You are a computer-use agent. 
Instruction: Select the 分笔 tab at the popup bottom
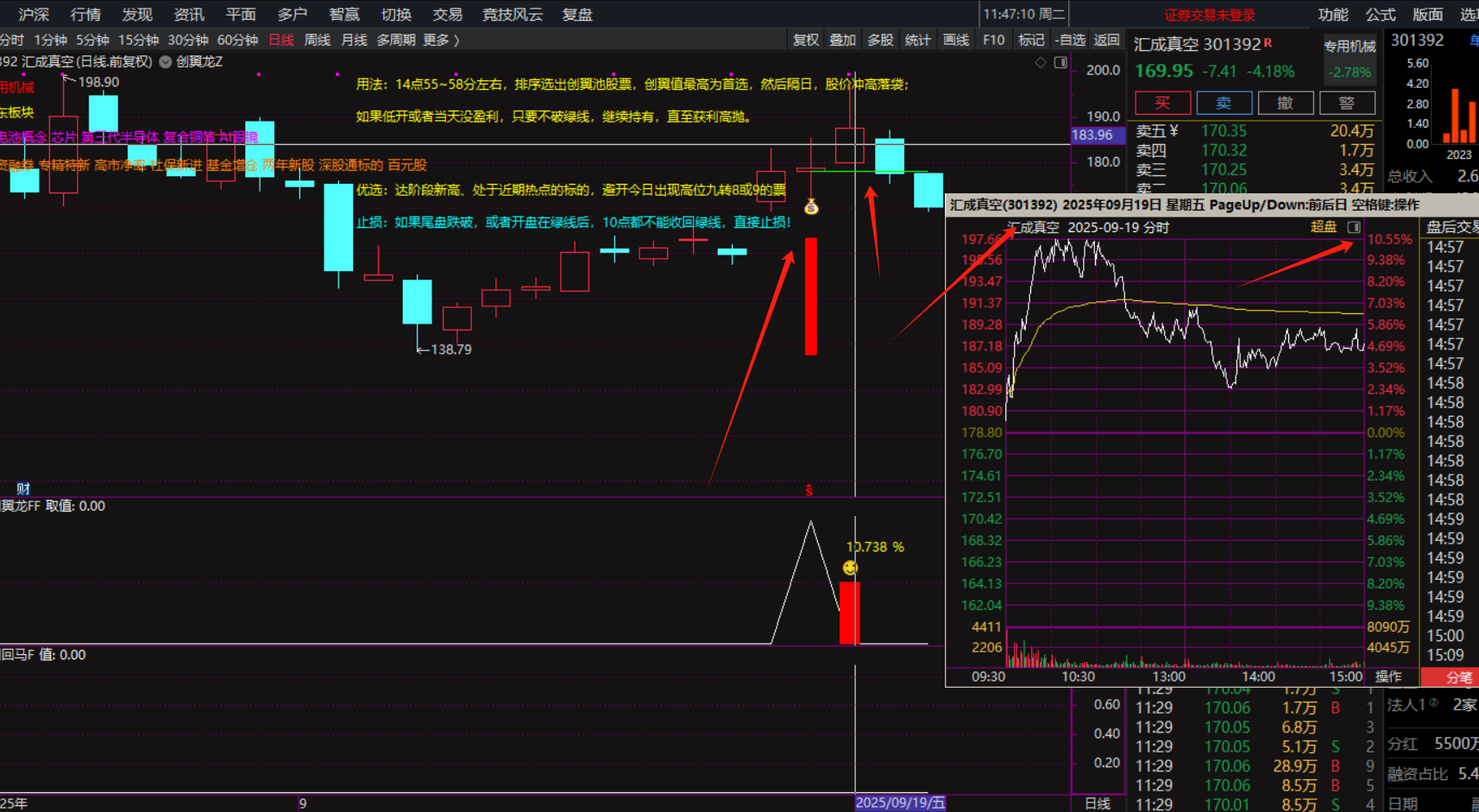(1459, 677)
